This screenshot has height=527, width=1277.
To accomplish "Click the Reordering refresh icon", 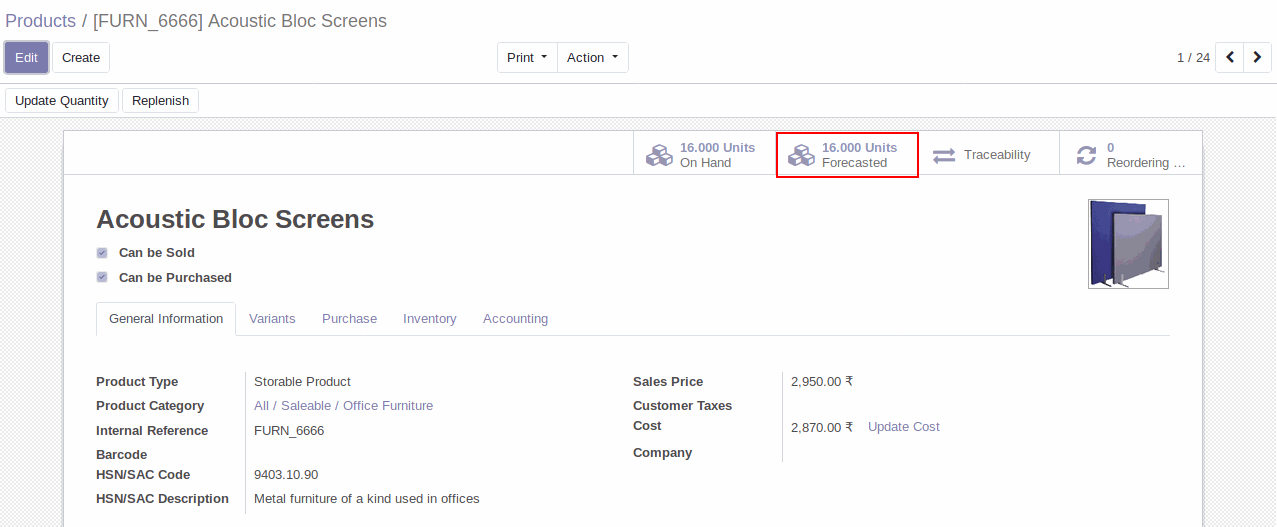I will 1086,155.
